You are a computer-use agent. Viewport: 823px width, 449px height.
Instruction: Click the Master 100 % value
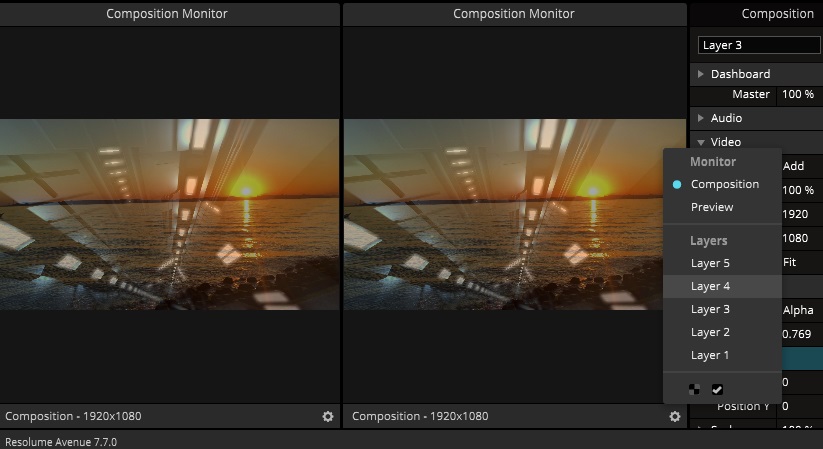(799, 95)
